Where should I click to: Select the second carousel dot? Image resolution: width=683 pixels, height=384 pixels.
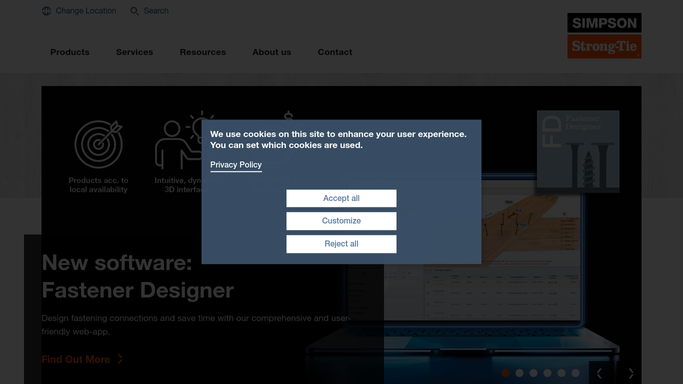[x=519, y=373]
